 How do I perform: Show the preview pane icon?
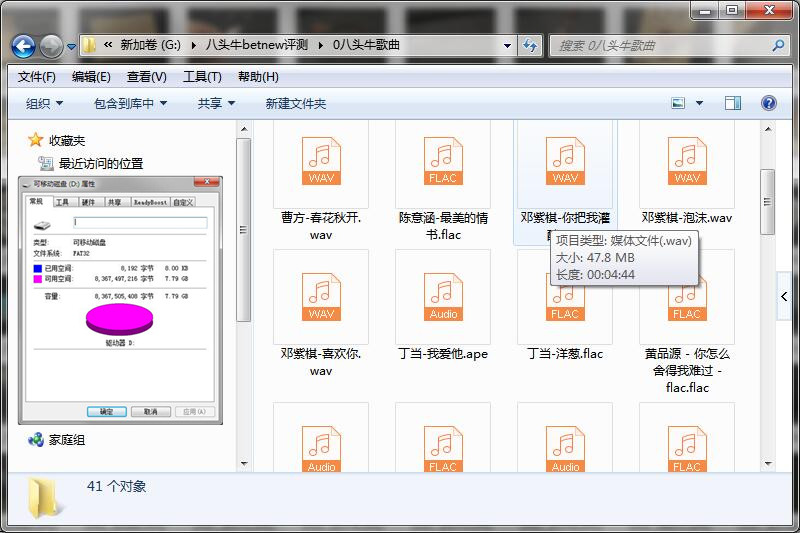tap(733, 104)
